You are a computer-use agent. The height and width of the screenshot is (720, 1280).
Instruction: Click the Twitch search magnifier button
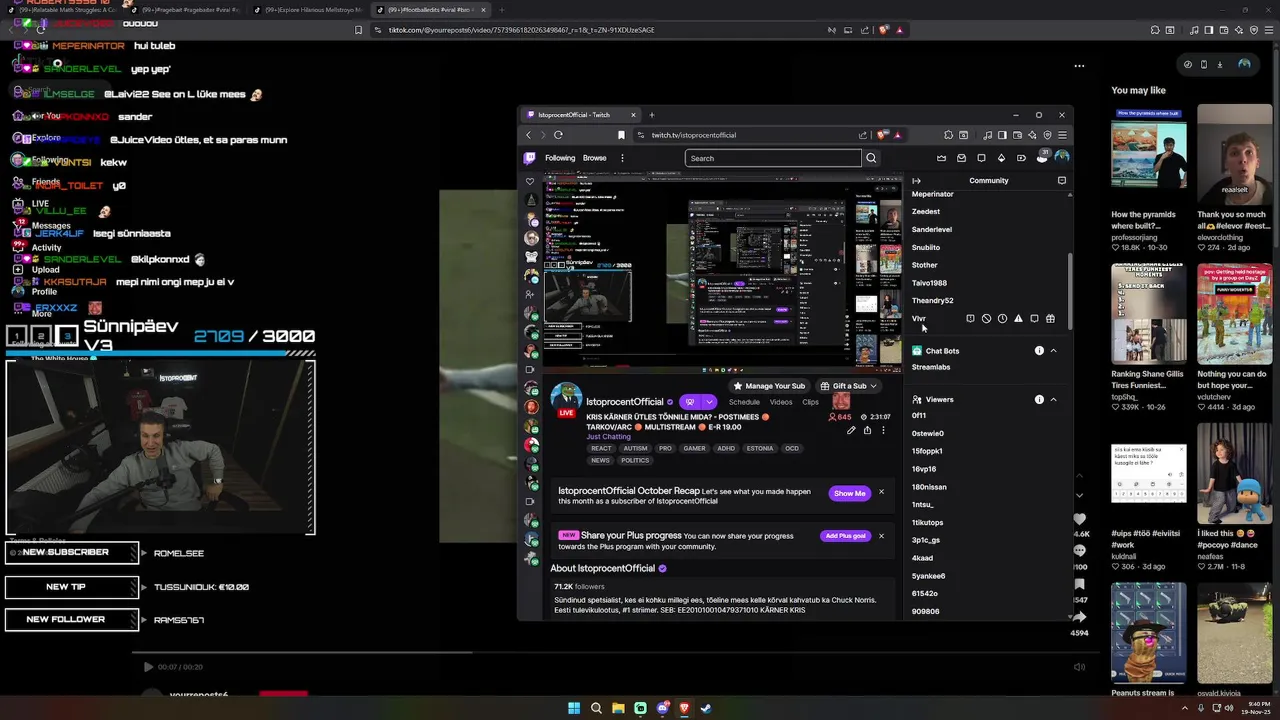(871, 158)
